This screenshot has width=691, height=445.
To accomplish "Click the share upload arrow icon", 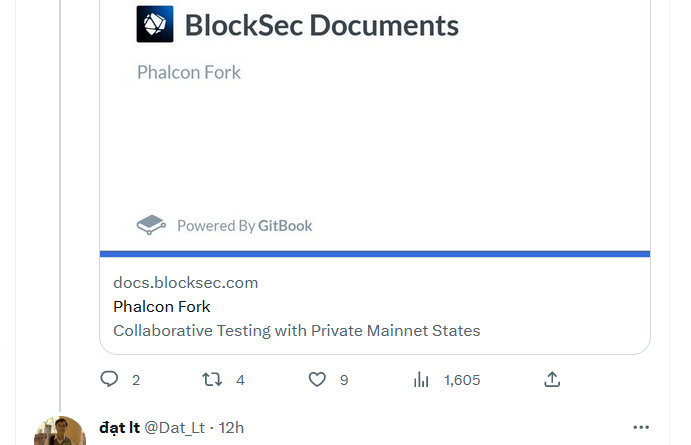I will coord(552,380).
